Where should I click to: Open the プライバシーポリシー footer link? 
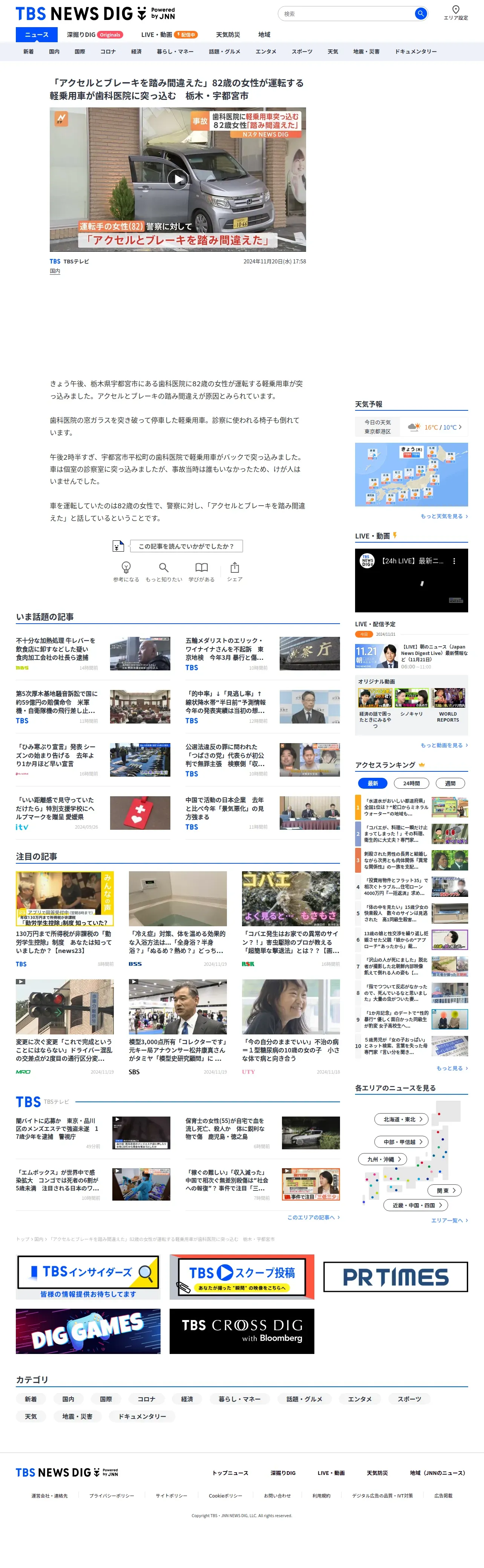pos(112,1496)
